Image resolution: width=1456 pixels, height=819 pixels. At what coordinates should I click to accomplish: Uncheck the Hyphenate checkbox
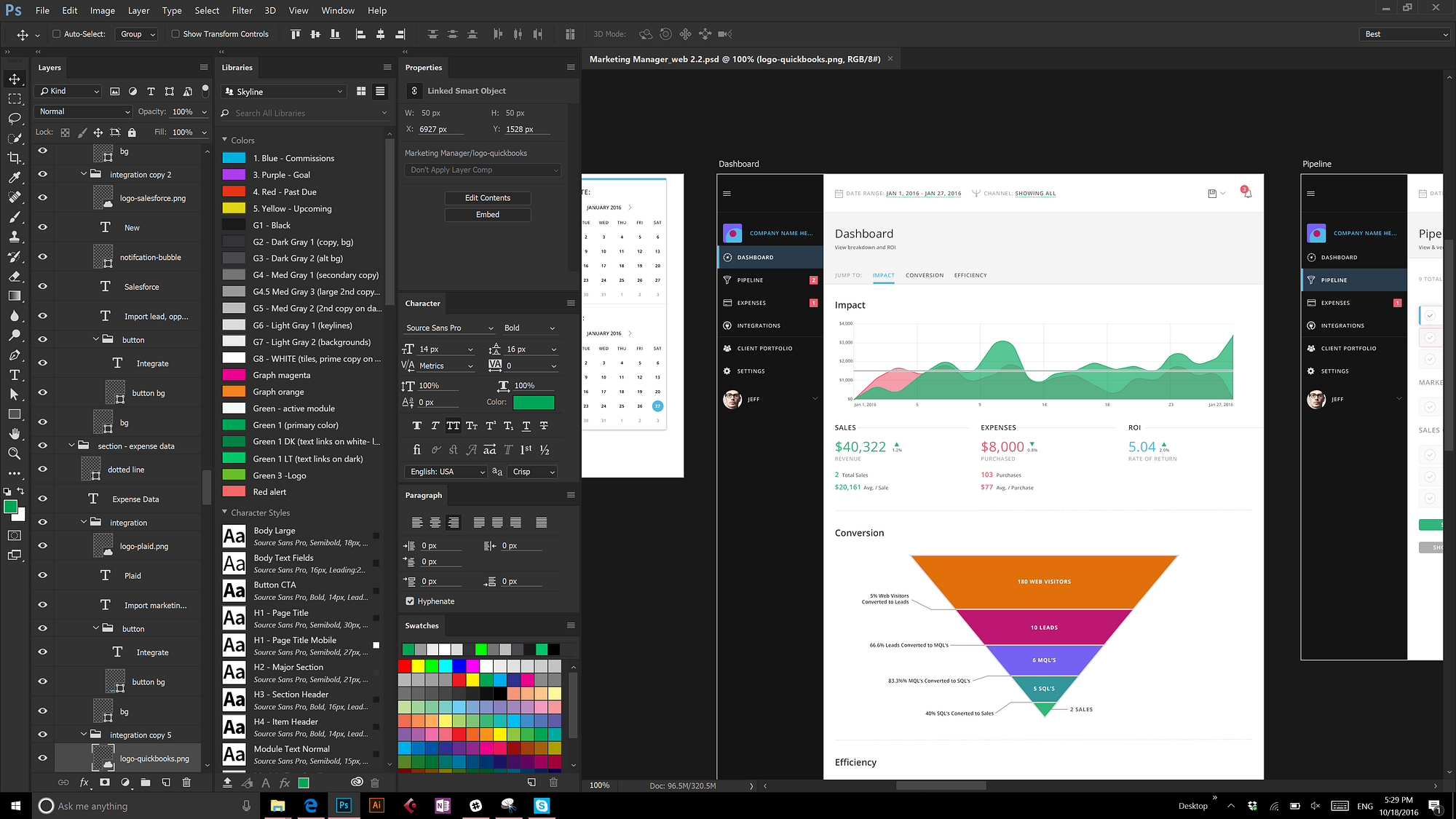click(410, 601)
